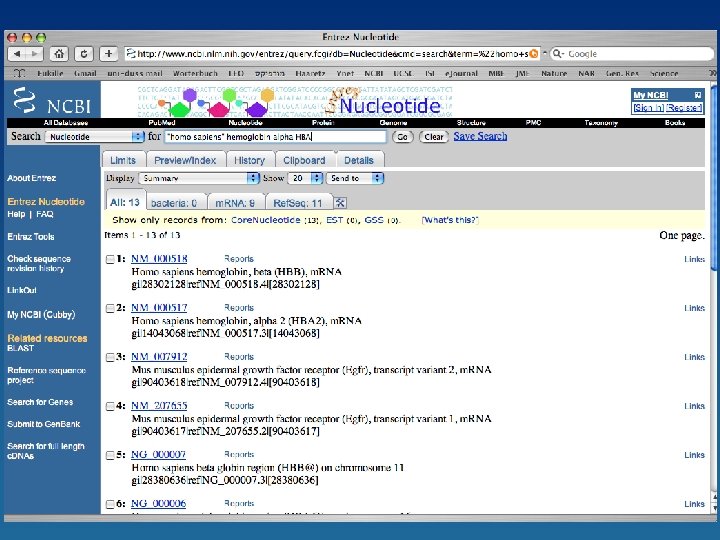Open All Databases in the black bar
Viewport: 720px width, 540px height.
66,123
